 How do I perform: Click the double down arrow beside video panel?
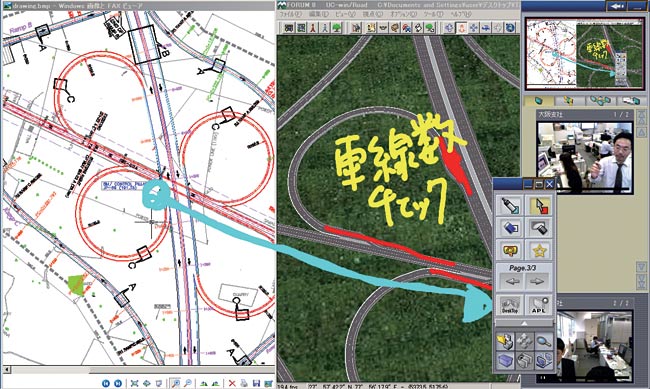(641, 280)
